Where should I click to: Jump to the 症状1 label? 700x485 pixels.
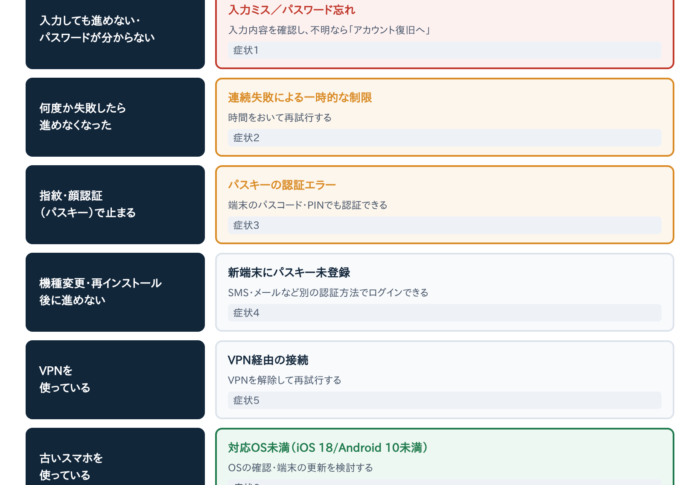click(x=445, y=50)
